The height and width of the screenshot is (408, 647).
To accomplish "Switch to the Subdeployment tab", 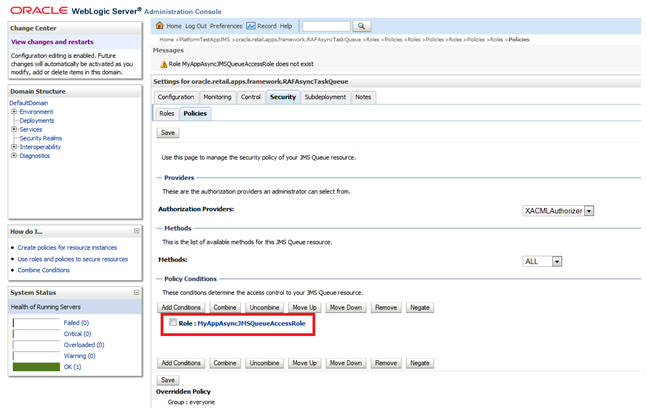I will (x=325, y=97).
